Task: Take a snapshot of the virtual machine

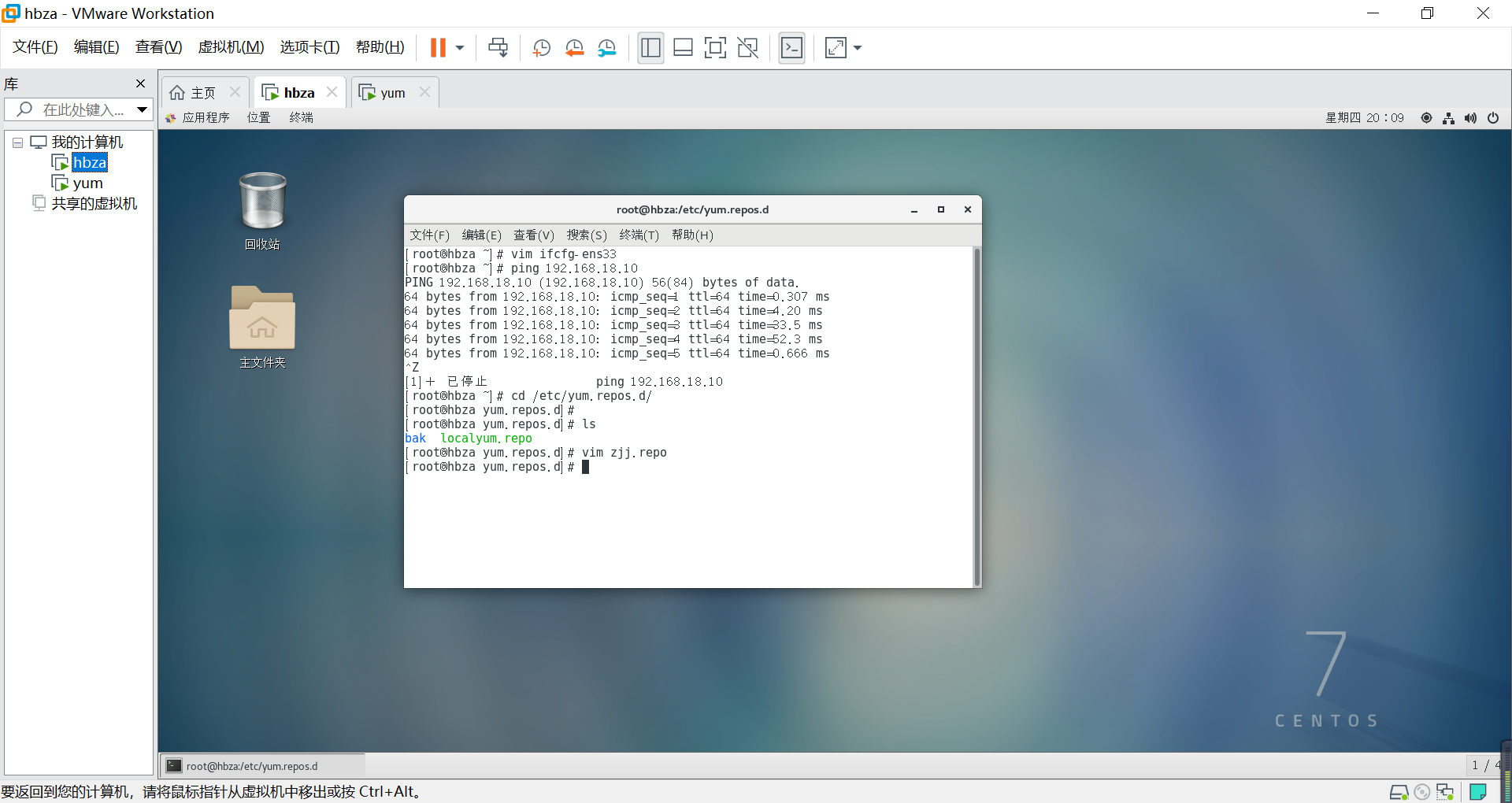Action: click(541, 48)
